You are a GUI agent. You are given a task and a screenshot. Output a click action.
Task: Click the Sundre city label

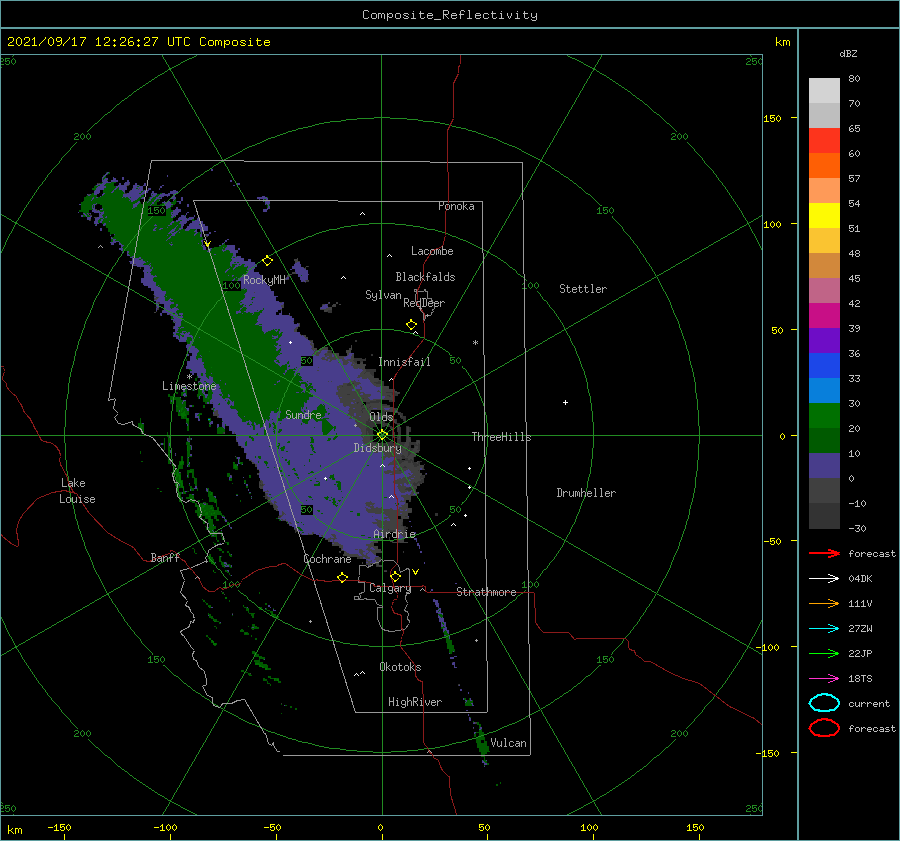pos(303,414)
